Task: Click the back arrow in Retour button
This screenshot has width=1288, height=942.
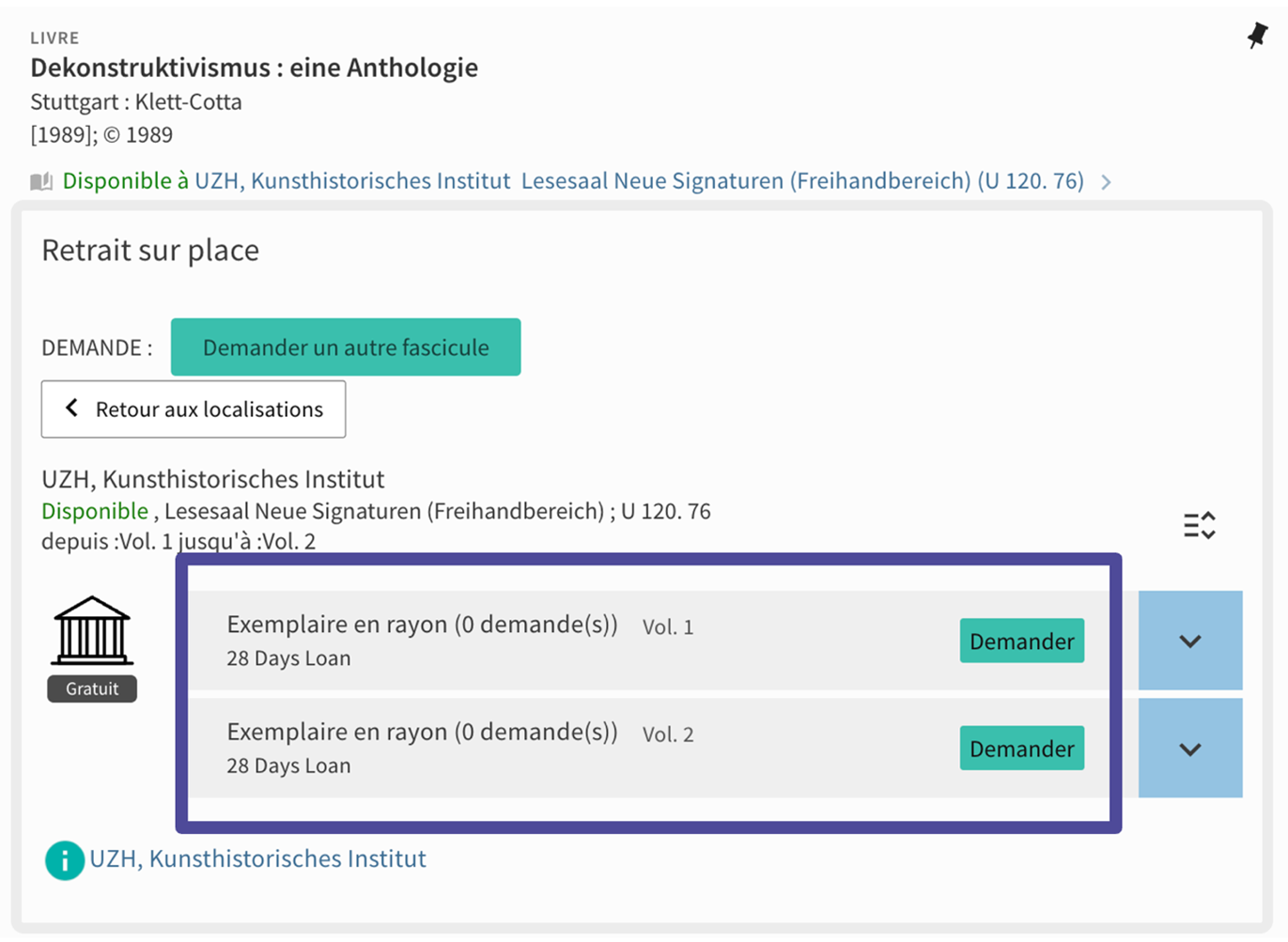Action: click(71, 409)
